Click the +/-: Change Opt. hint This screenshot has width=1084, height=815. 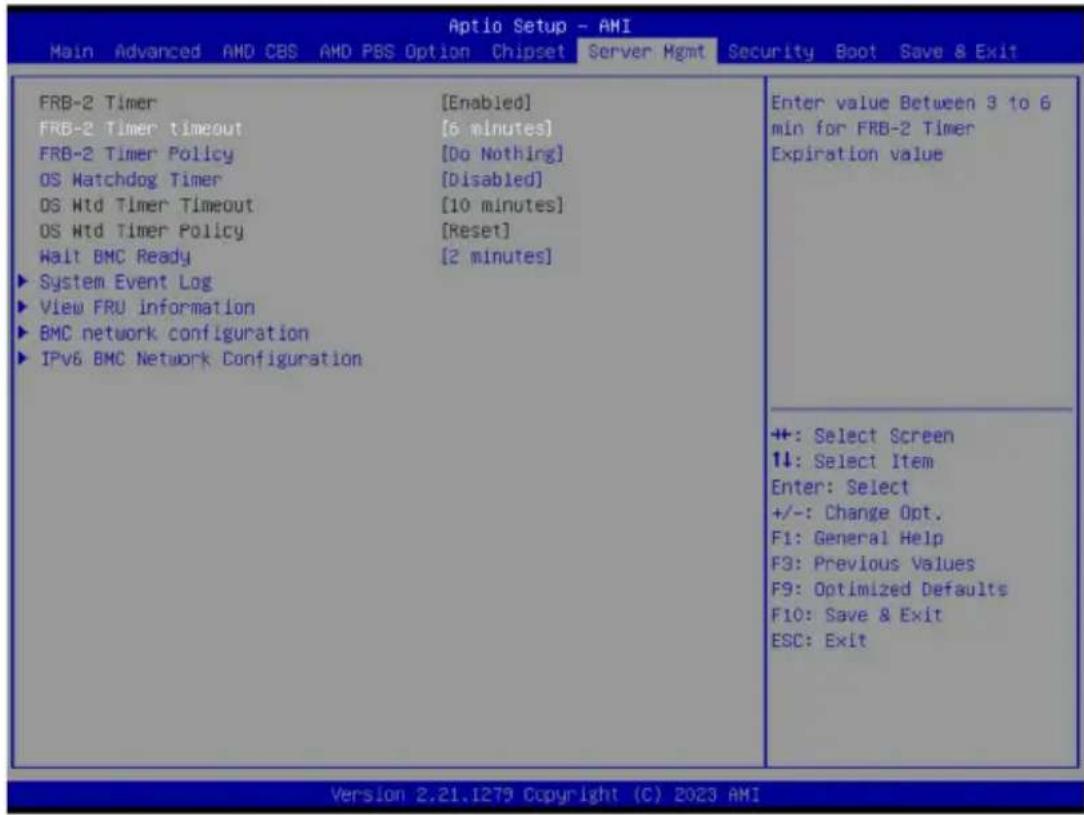pyautogui.click(x=857, y=513)
